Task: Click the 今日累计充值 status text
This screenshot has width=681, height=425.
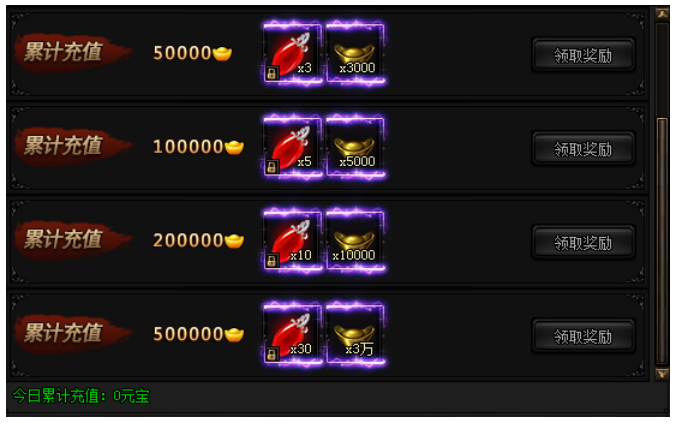Action: 81,396
